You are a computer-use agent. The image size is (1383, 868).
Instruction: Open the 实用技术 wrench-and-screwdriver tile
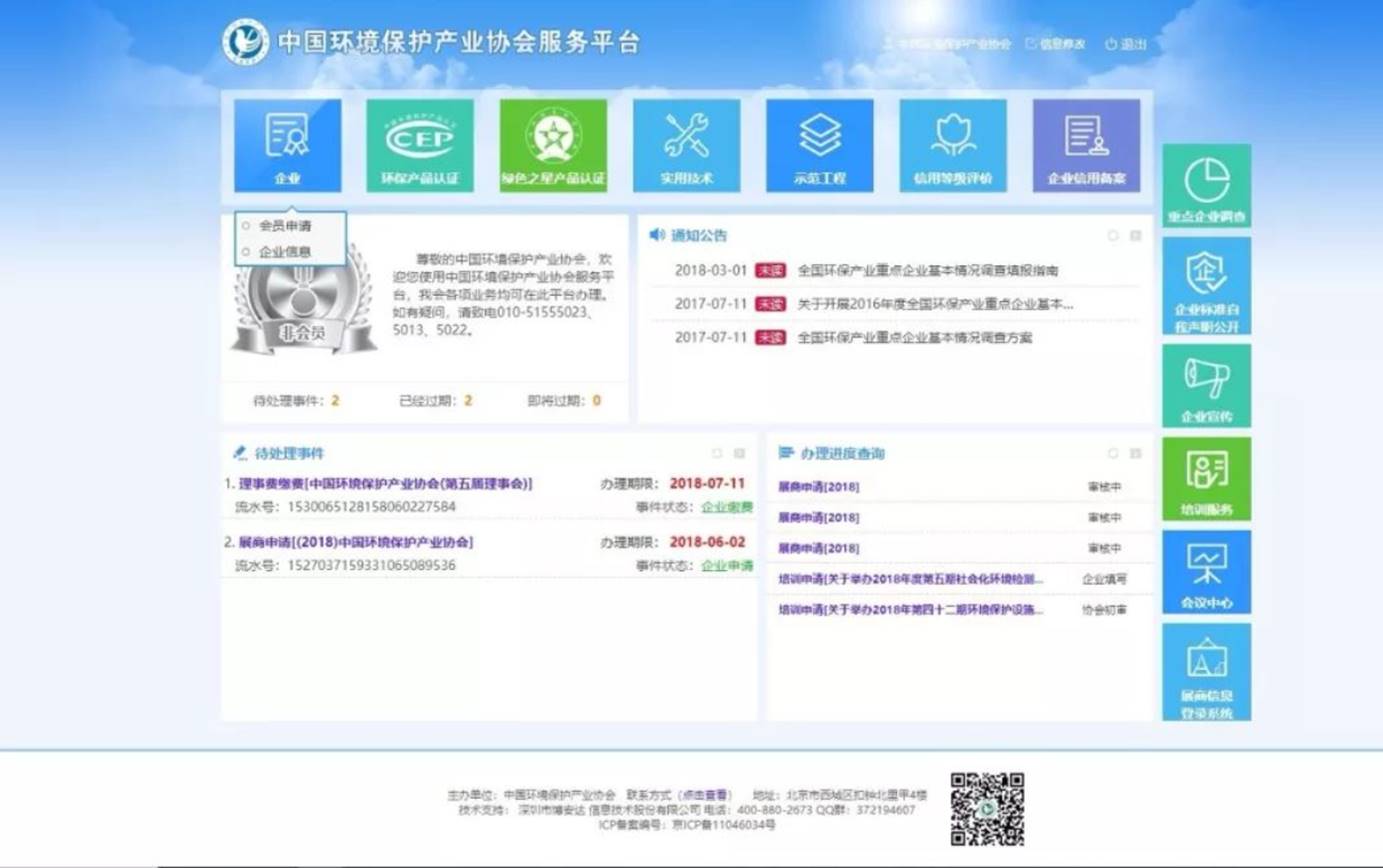(686, 145)
